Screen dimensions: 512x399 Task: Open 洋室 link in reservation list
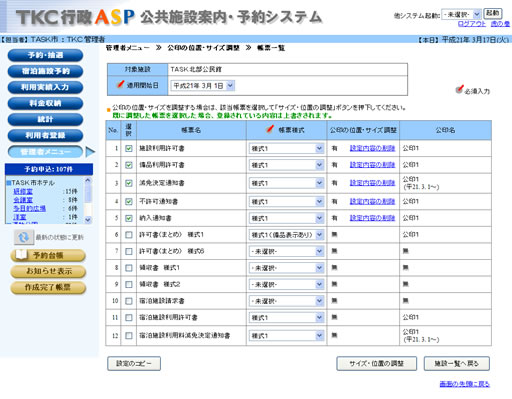20,217
